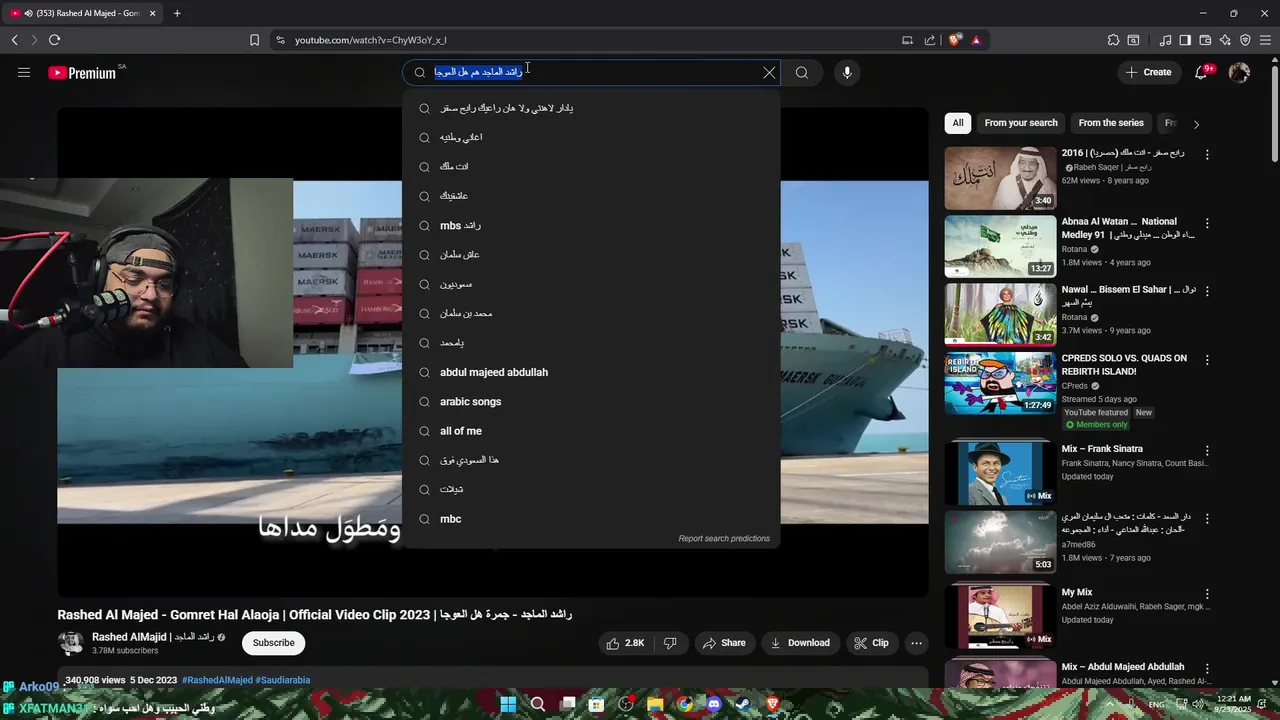Open Windows taskbar search
Image resolution: width=1280 pixels, height=720 pixels.
tap(538, 704)
